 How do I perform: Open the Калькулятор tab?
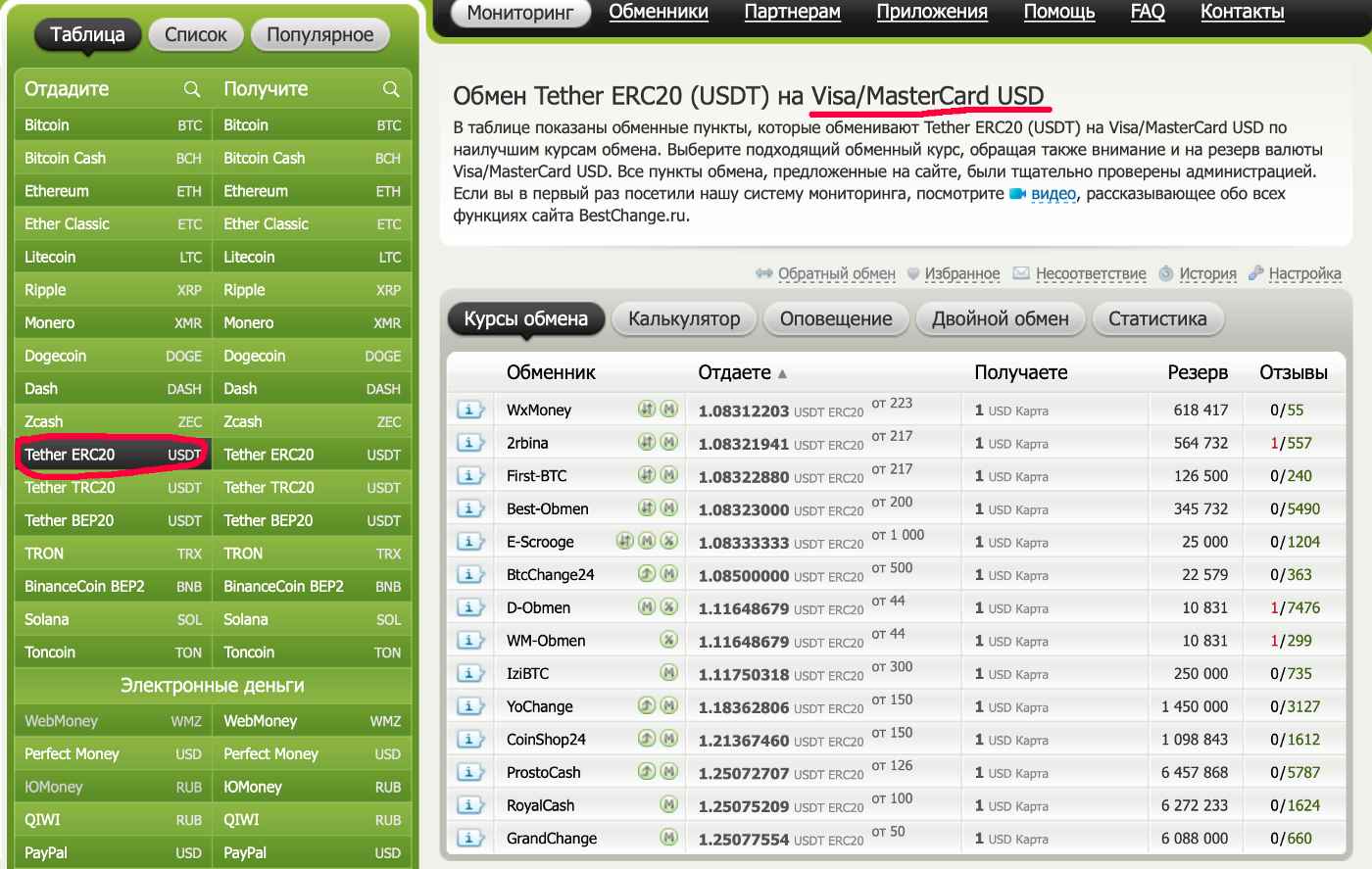click(684, 318)
